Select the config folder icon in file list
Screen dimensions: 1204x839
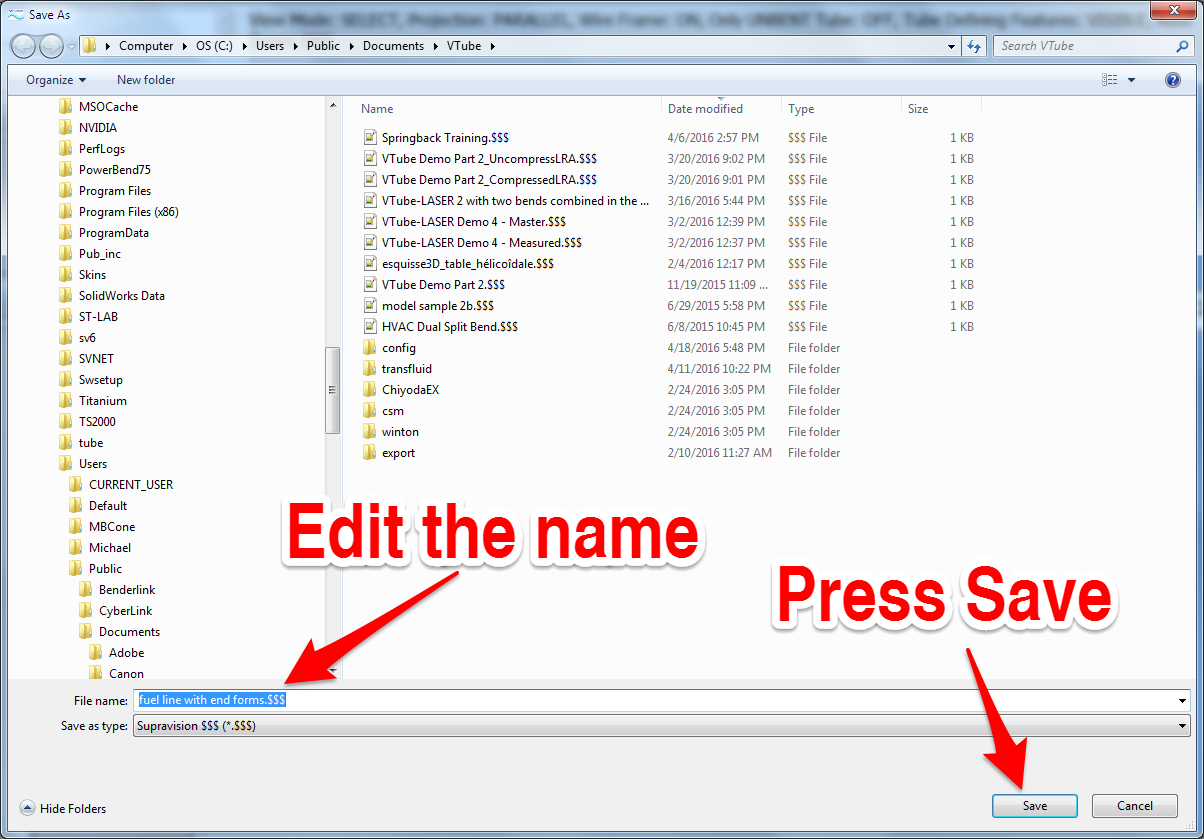pos(370,348)
